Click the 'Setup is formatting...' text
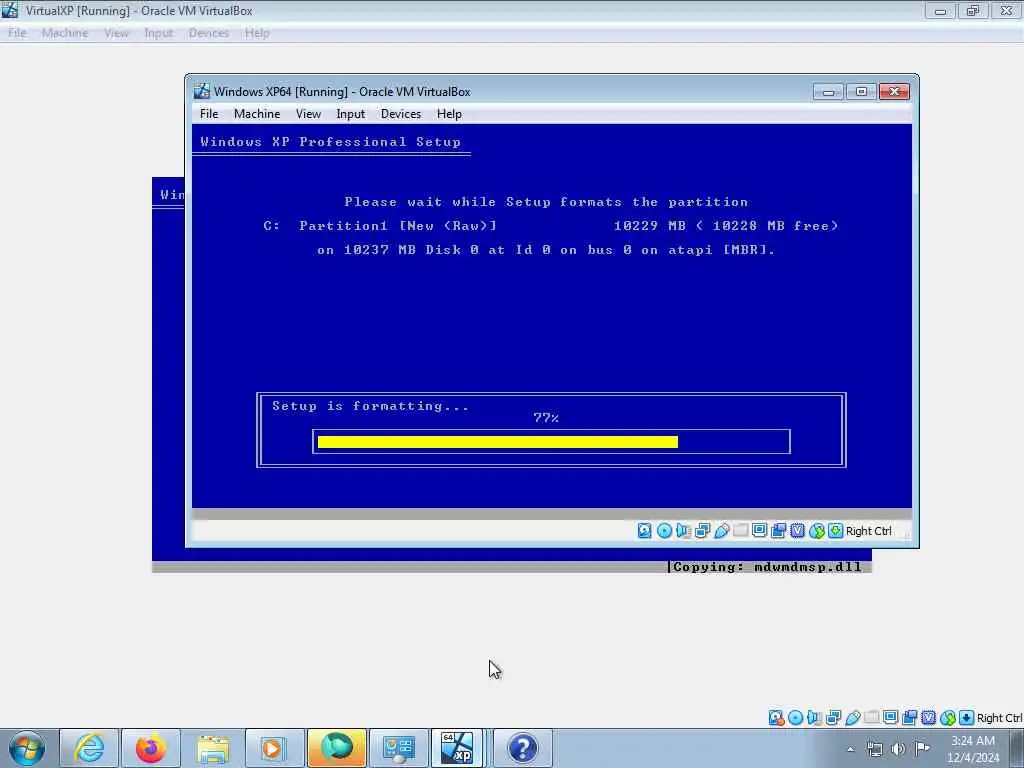The image size is (1024, 768). pyautogui.click(x=370, y=406)
